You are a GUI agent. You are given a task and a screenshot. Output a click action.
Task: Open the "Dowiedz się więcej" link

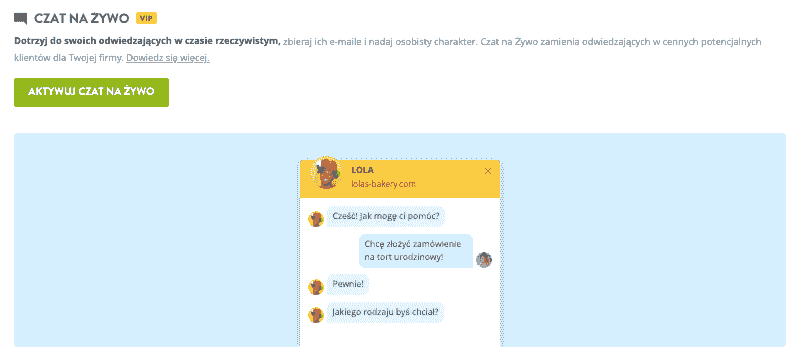pos(168,58)
